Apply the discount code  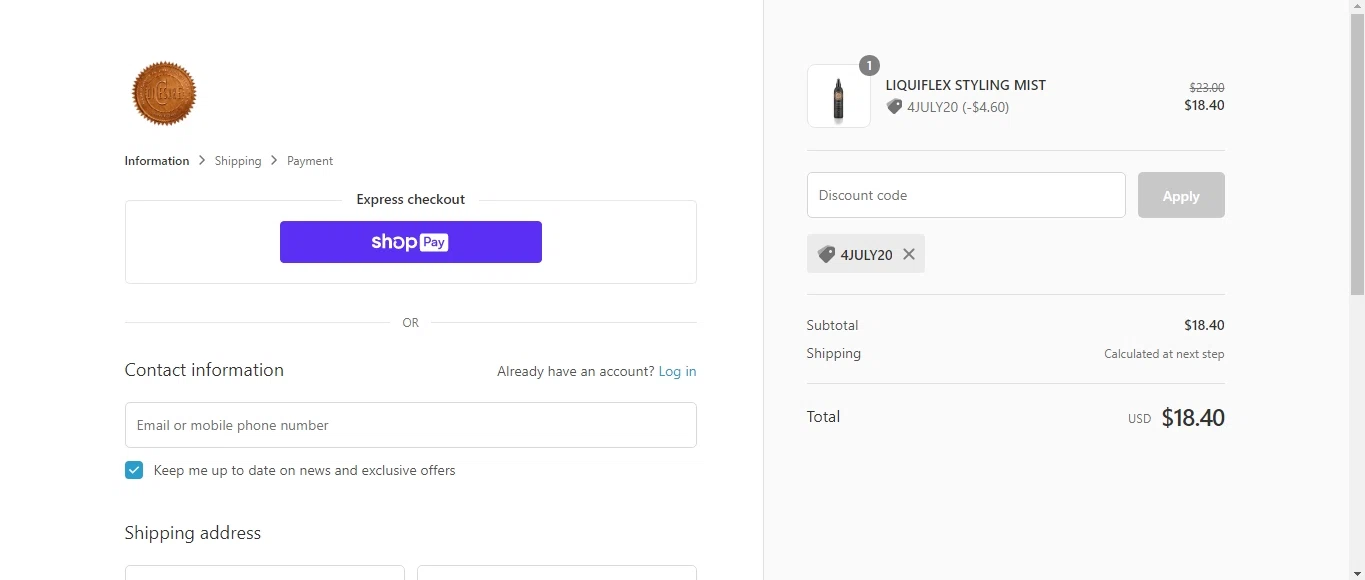1181,195
